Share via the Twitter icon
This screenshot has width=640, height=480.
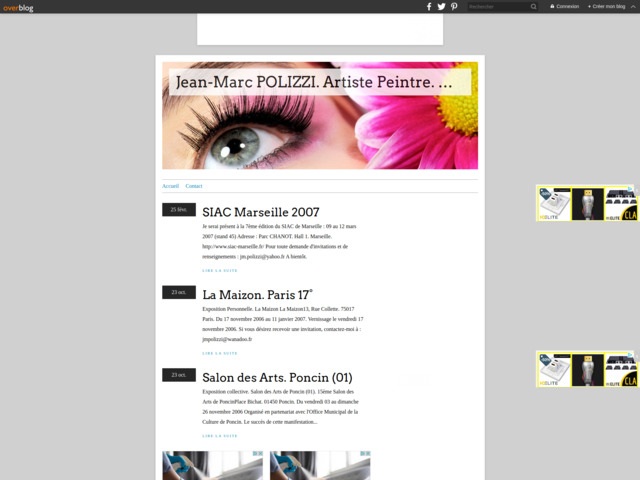pyautogui.click(x=441, y=7)
